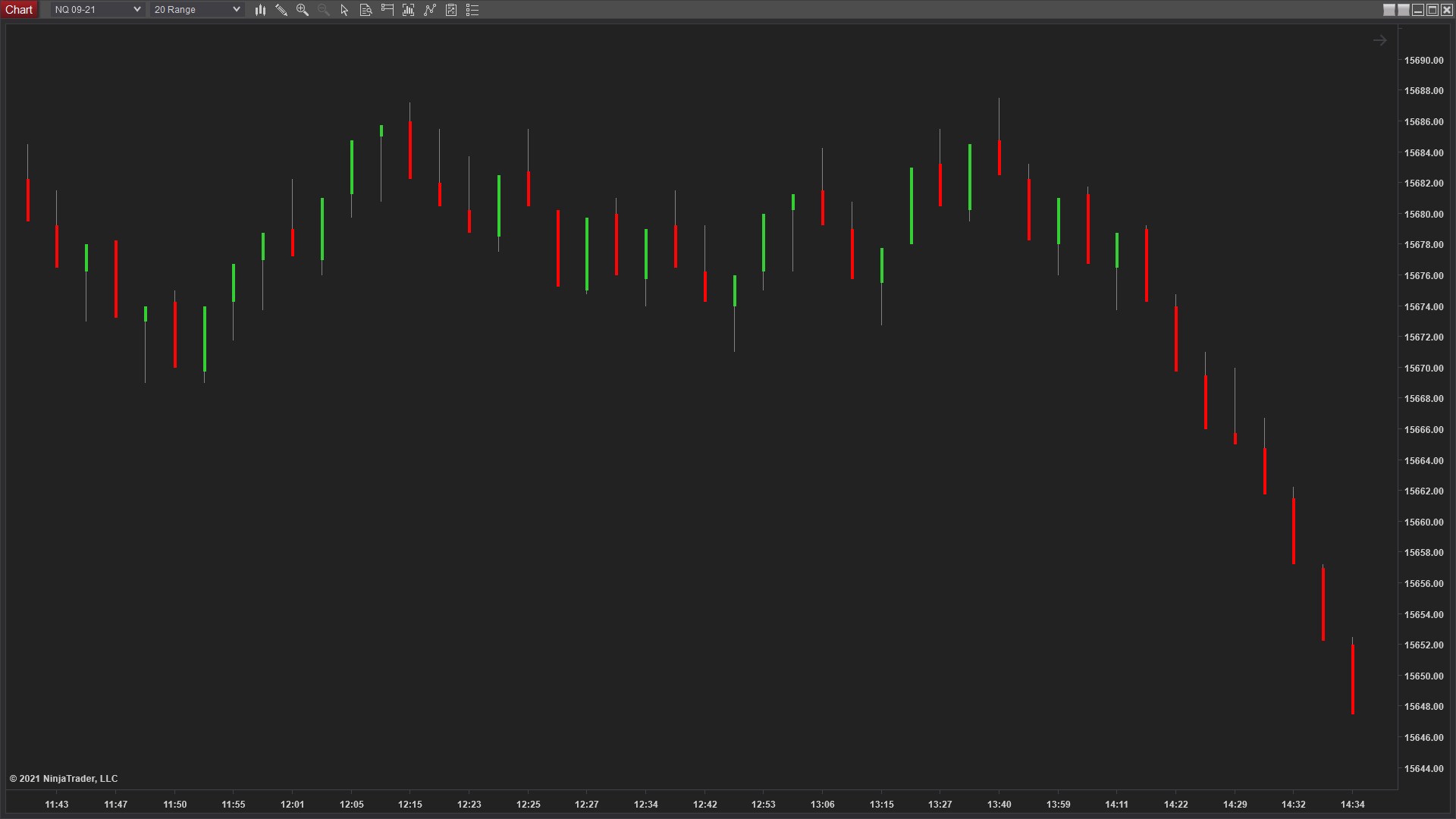Open the data series clipboard icon
Screen dimensions: 1456x819
451,10
